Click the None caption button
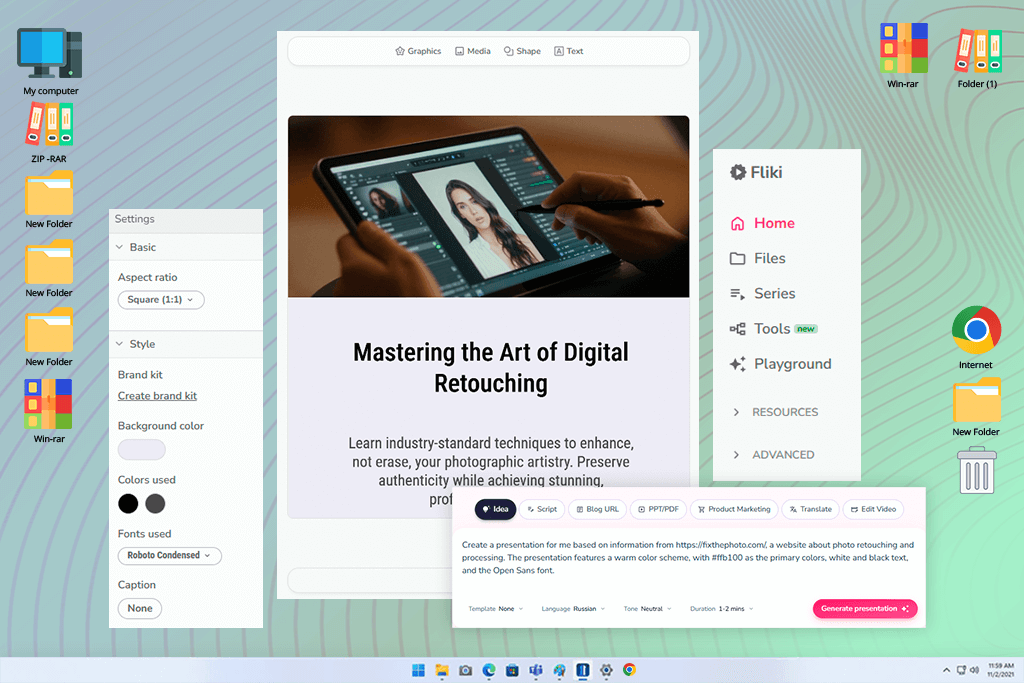The height and width of the screenshot is (683, 1024). (140, 608)
